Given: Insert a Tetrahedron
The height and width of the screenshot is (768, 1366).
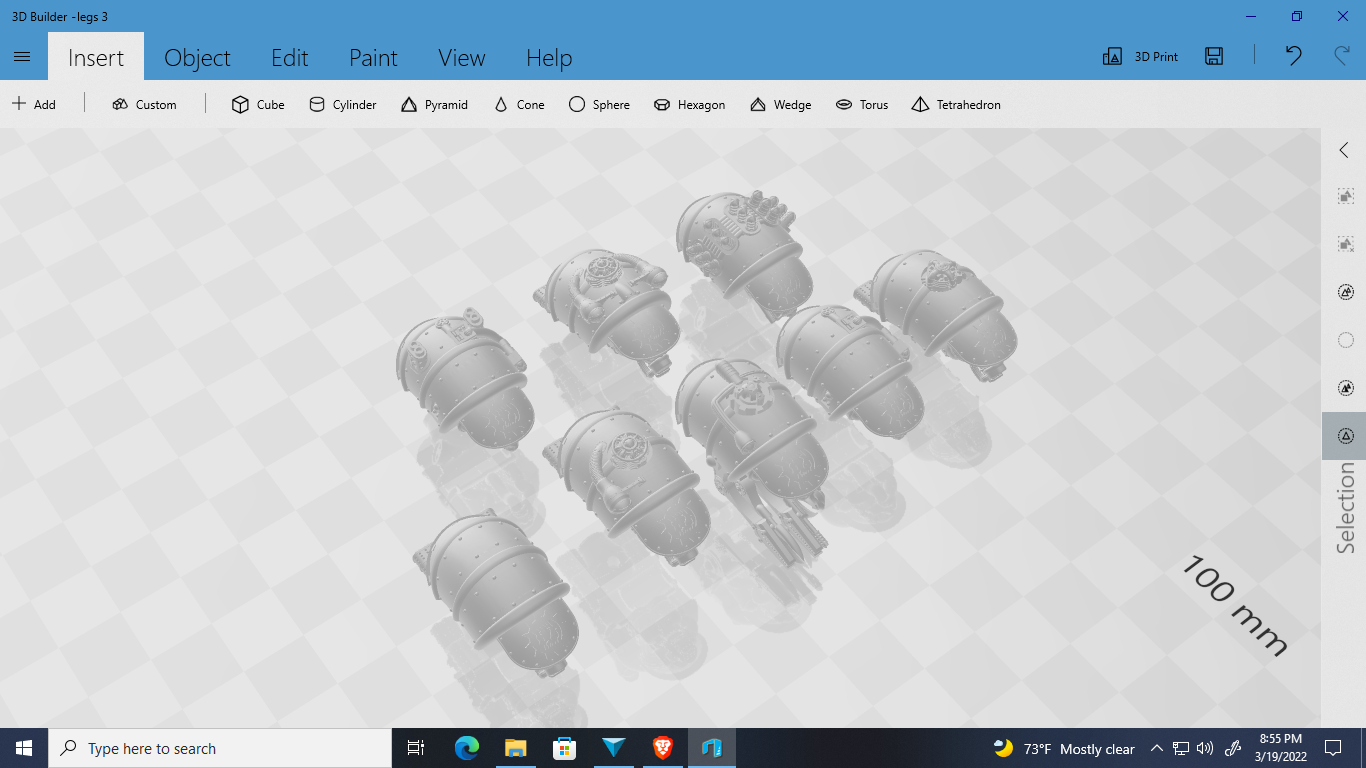Looking at the screenshot, I should [956, 104].
